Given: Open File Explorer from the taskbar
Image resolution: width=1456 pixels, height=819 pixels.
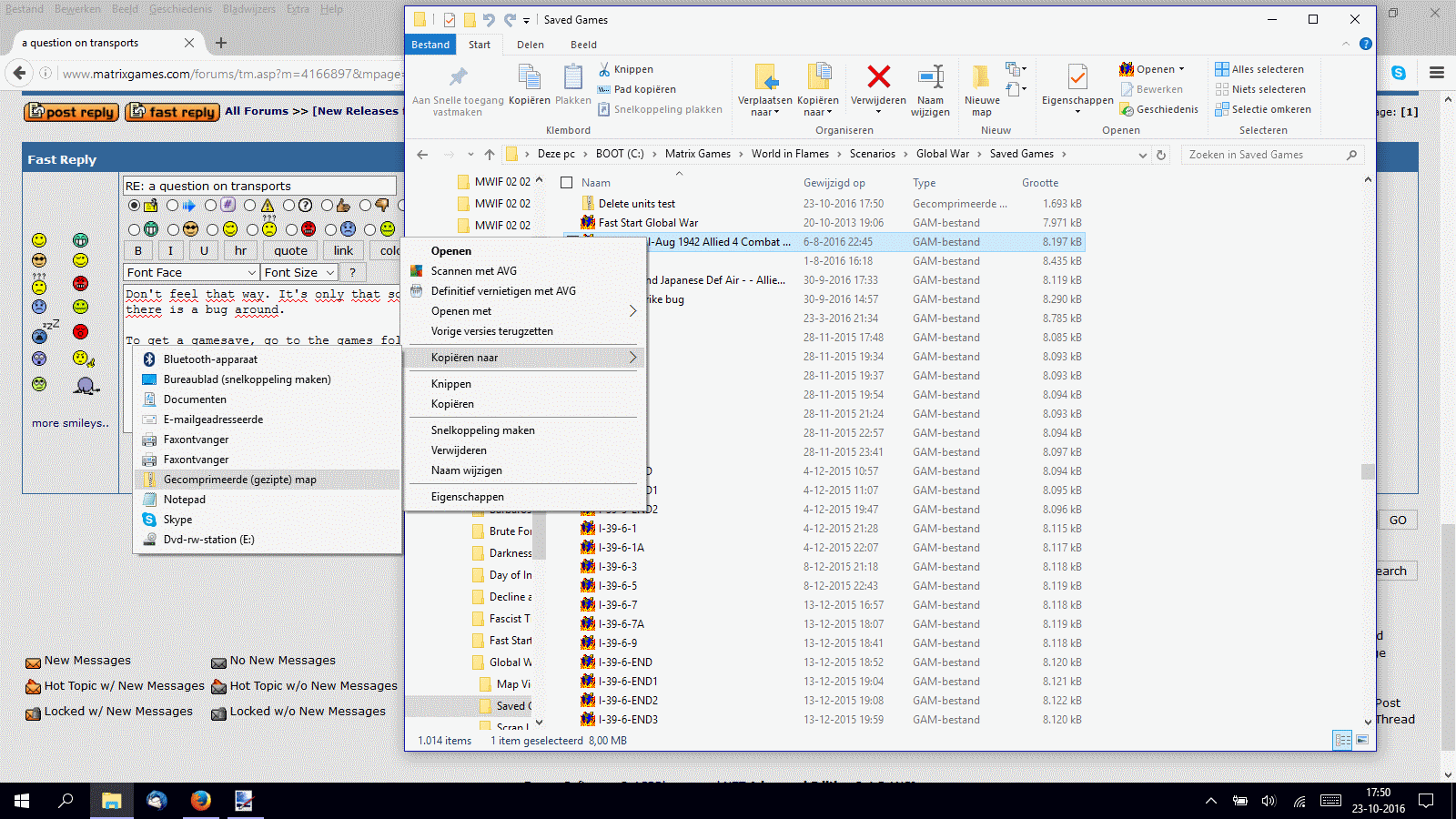Looking at the screenshot, I should click(x=112, y=800).
